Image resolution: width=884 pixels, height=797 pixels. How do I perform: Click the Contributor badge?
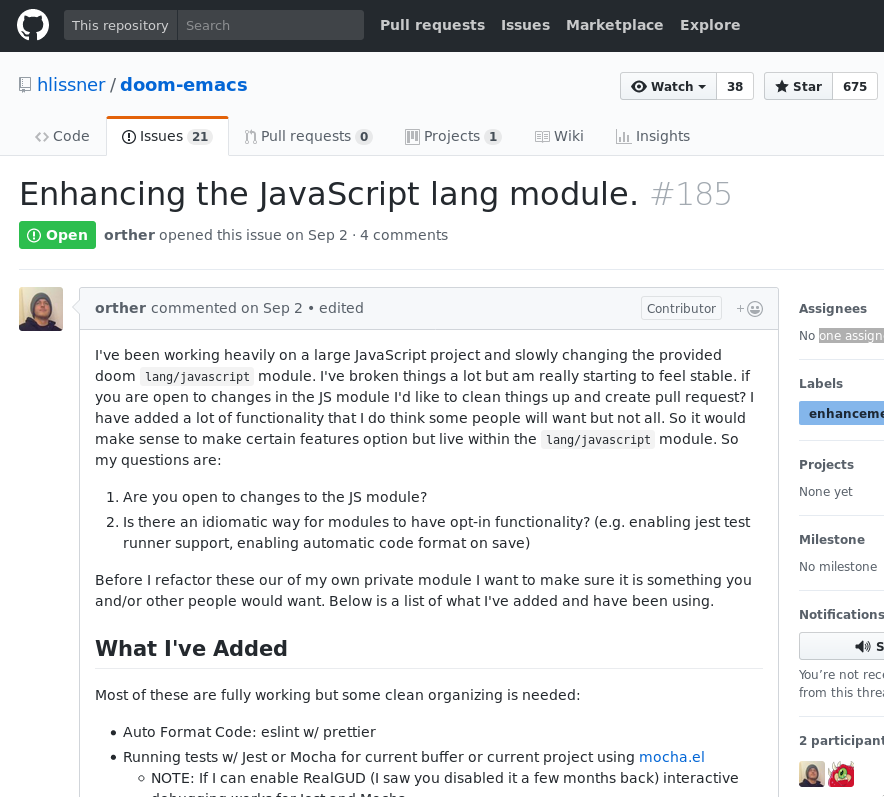point(681,308)
